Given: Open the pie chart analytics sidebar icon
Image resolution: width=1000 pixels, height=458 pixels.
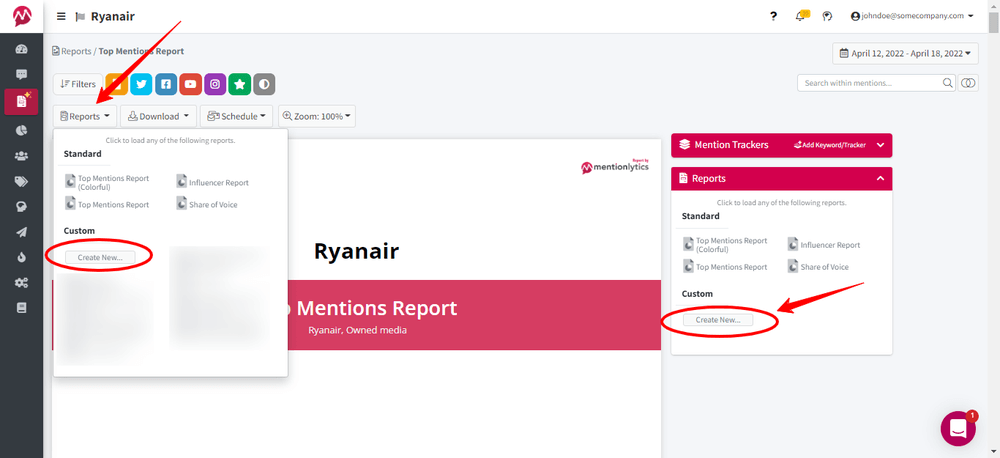Looking at the screenshot, I should click(x=22, y=130).
